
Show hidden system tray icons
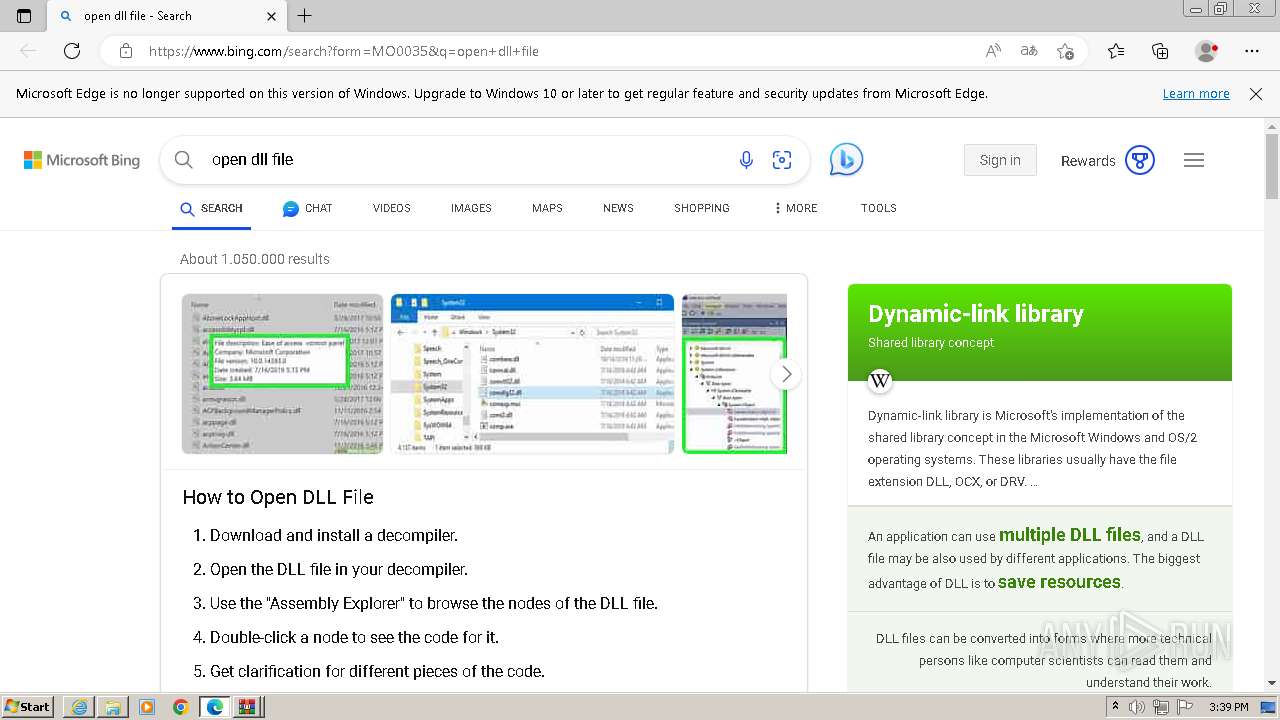1115,707
